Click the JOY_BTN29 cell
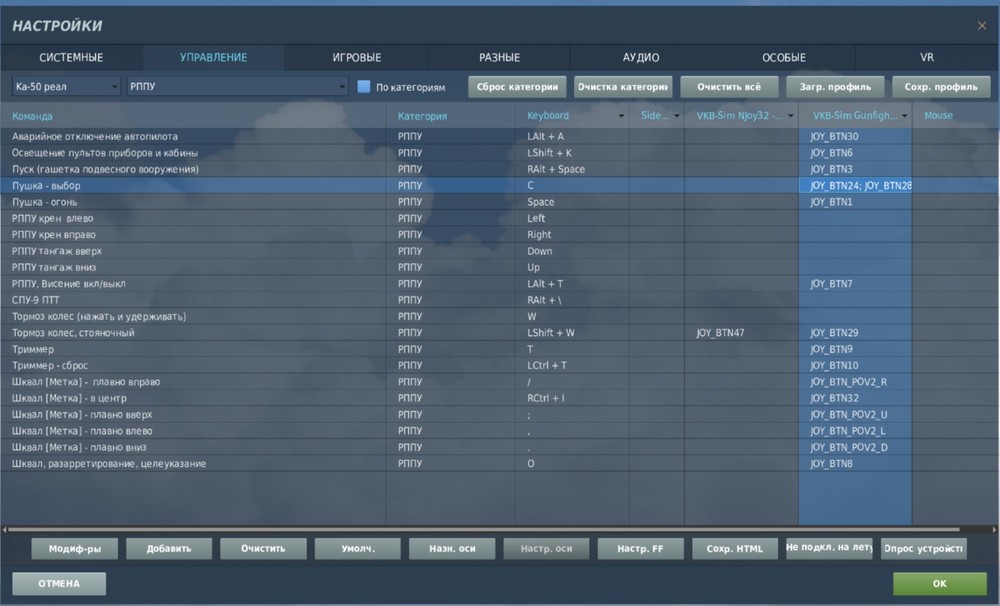This screenshot has height=606, width=1000. point(855,333)
